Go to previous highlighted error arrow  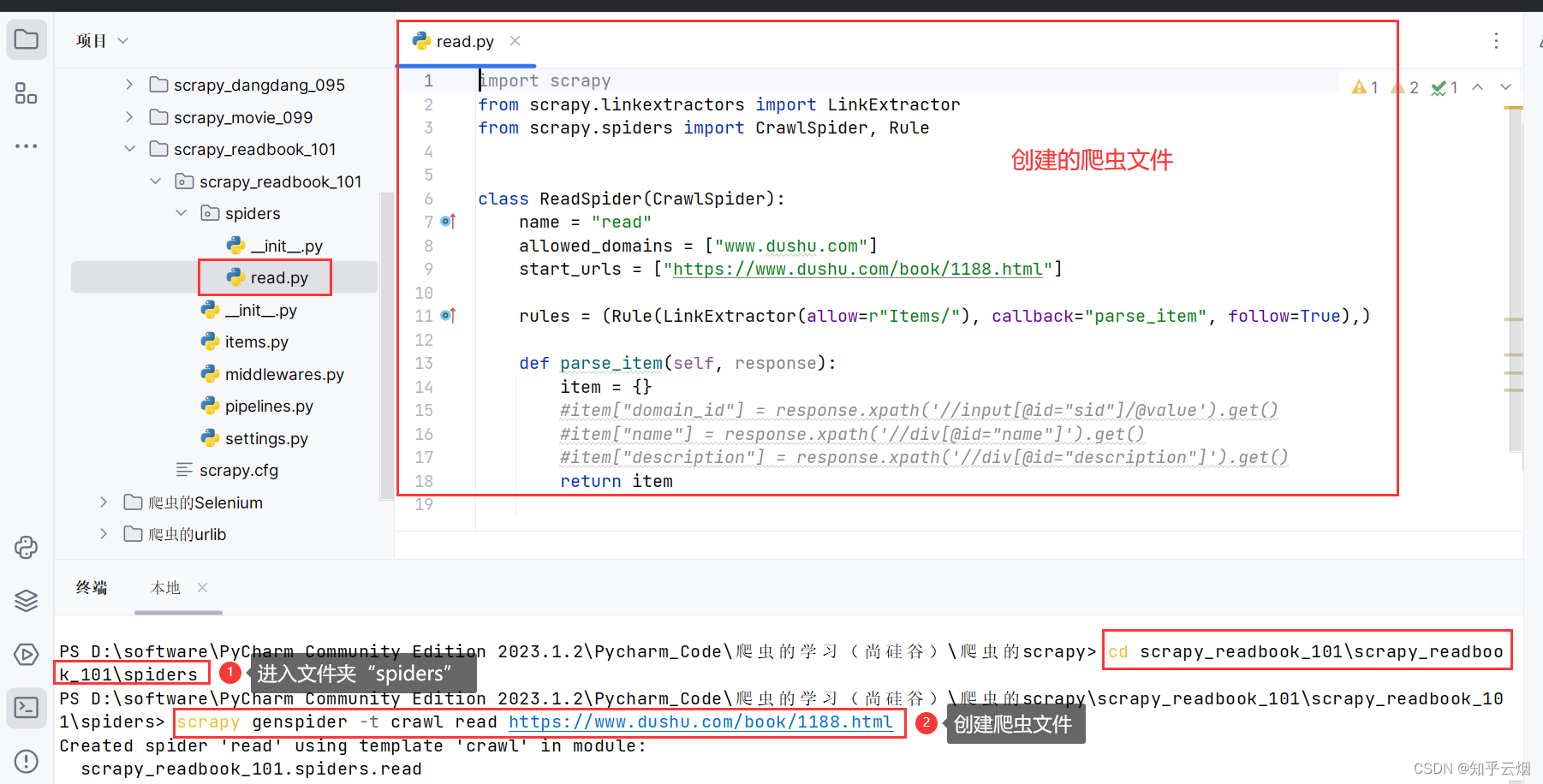click(x=1478, y=87)
